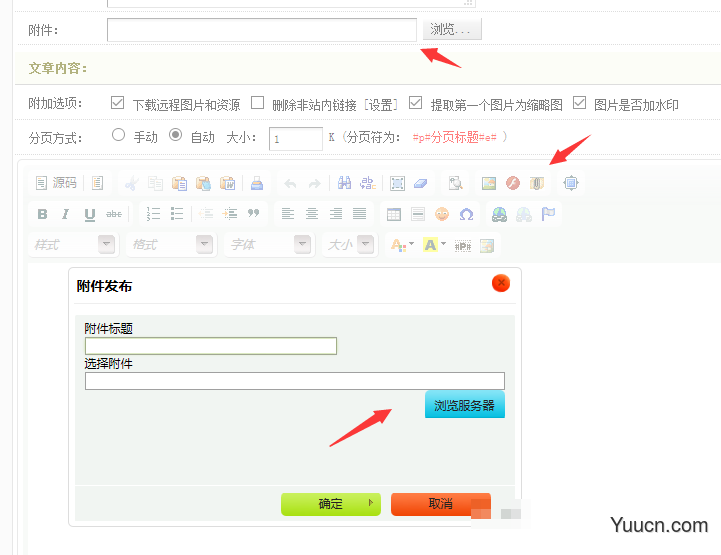Click the insert Flash icon
721x555 pixels.
coord(513,183)
